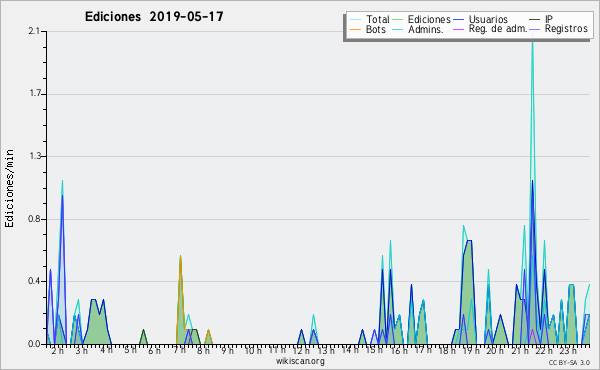Screen dimensions: 600x370
Task: Click the 0.8 y-axis value
Action: pyautogui.click(x=34, y=219)
